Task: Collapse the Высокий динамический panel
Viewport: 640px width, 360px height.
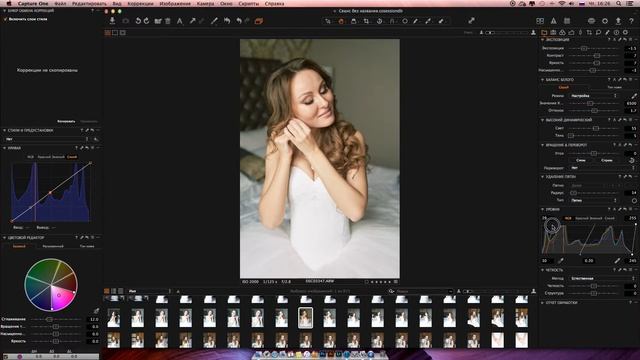Action: (x=542, y=120)
